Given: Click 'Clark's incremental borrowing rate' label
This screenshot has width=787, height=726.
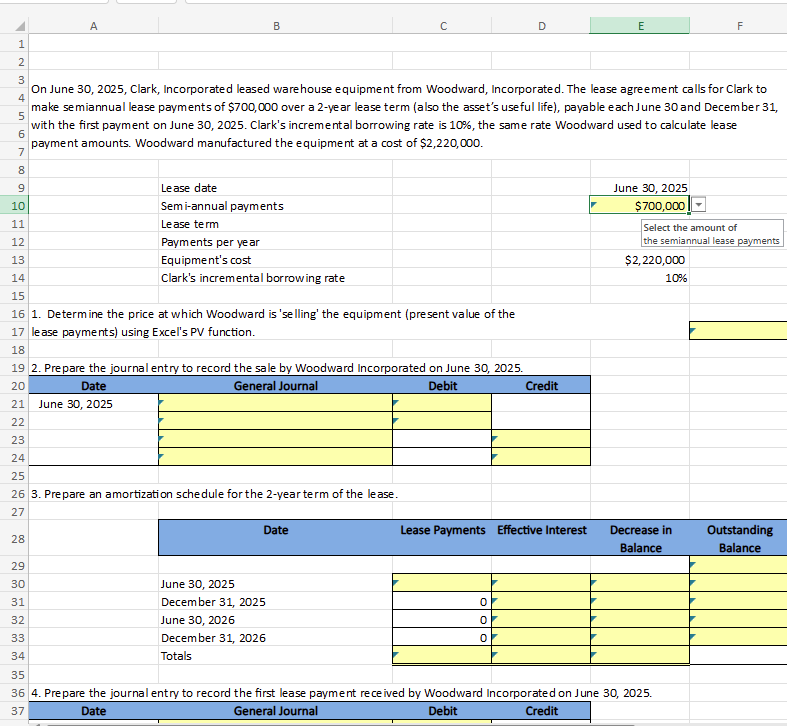Looking at the screenshot, I should (x=252, y=279).
